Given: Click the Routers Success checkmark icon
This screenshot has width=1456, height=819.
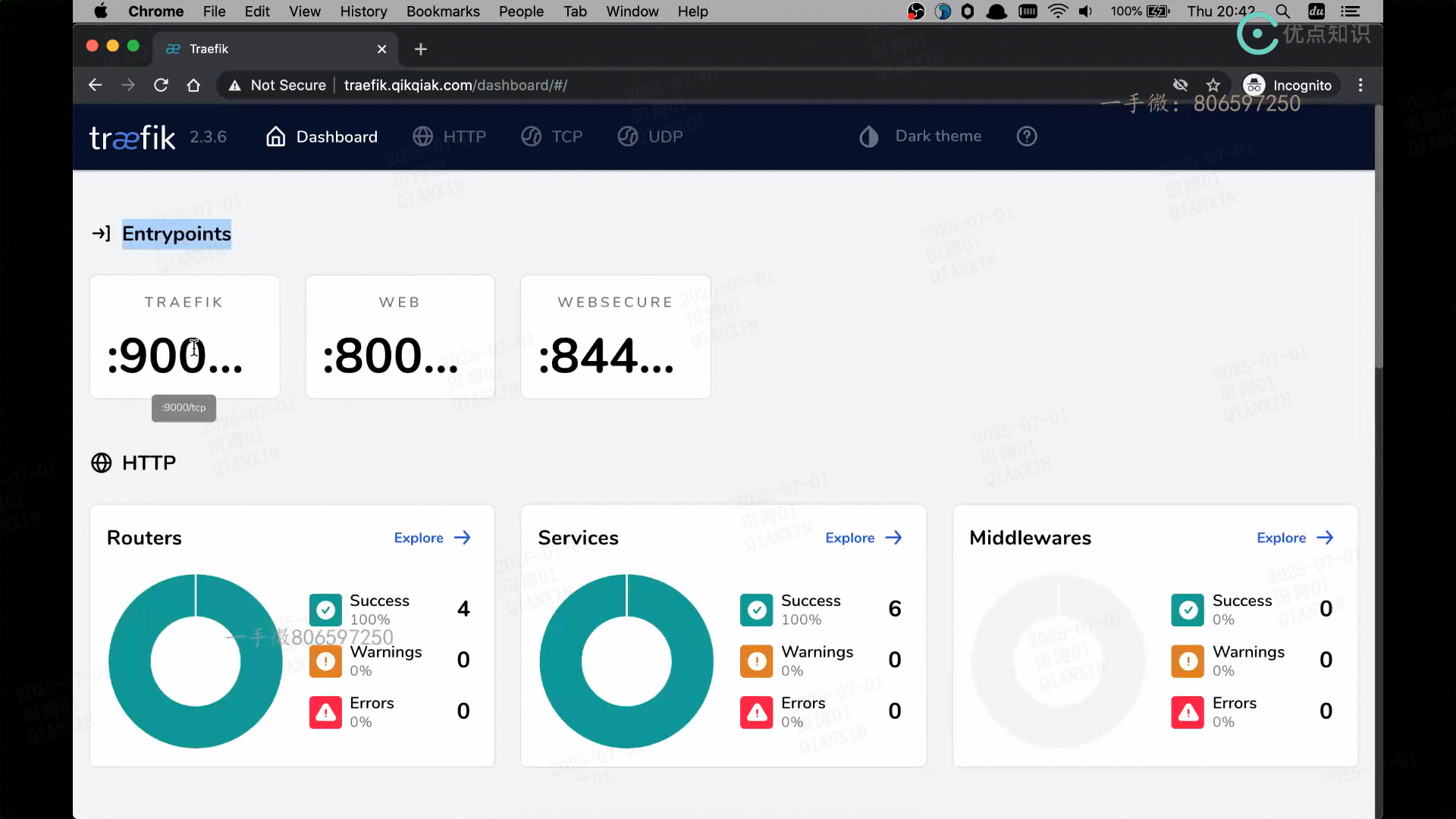Looking at the screenshot, I should click(x=325, y=610).
